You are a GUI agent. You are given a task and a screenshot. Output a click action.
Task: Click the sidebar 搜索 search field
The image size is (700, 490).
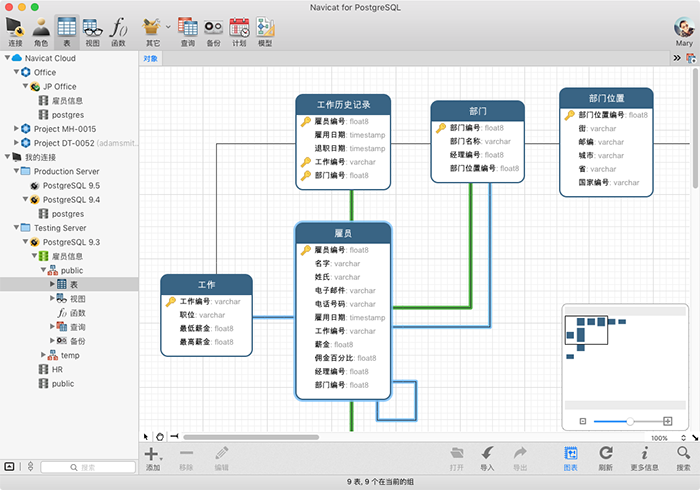(x=88, y=467)
